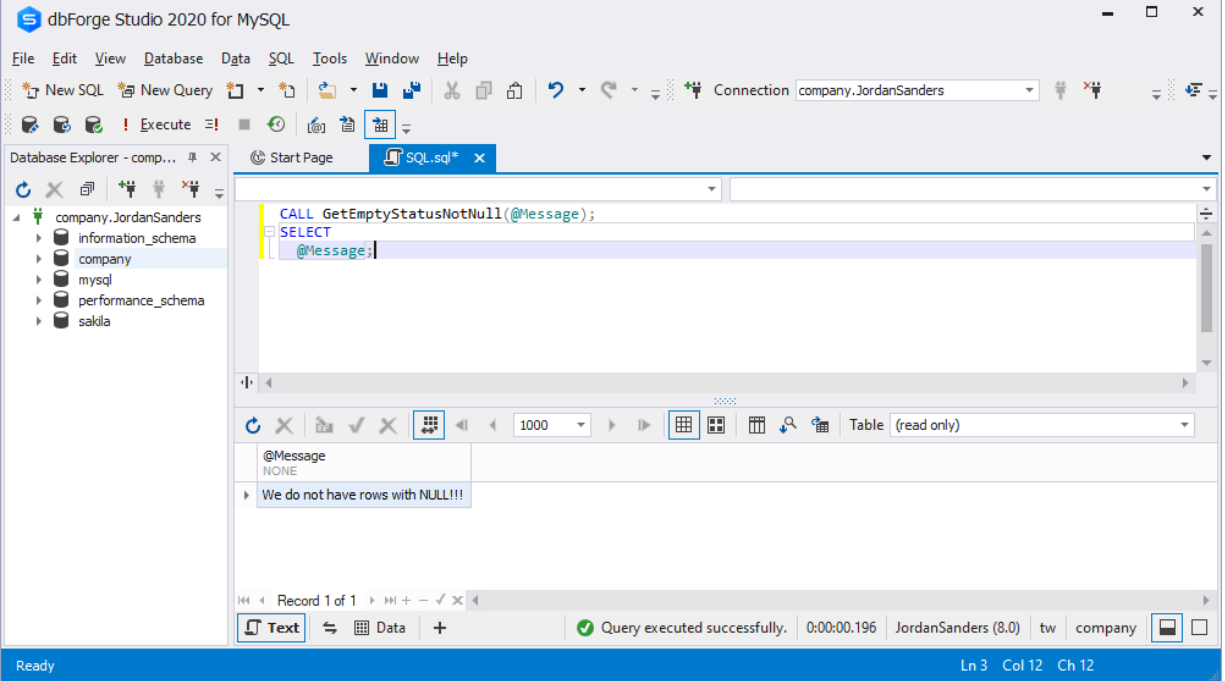Refresh the data grid results
Viewport: 1225px width, 681px height.
coord(253,426)
